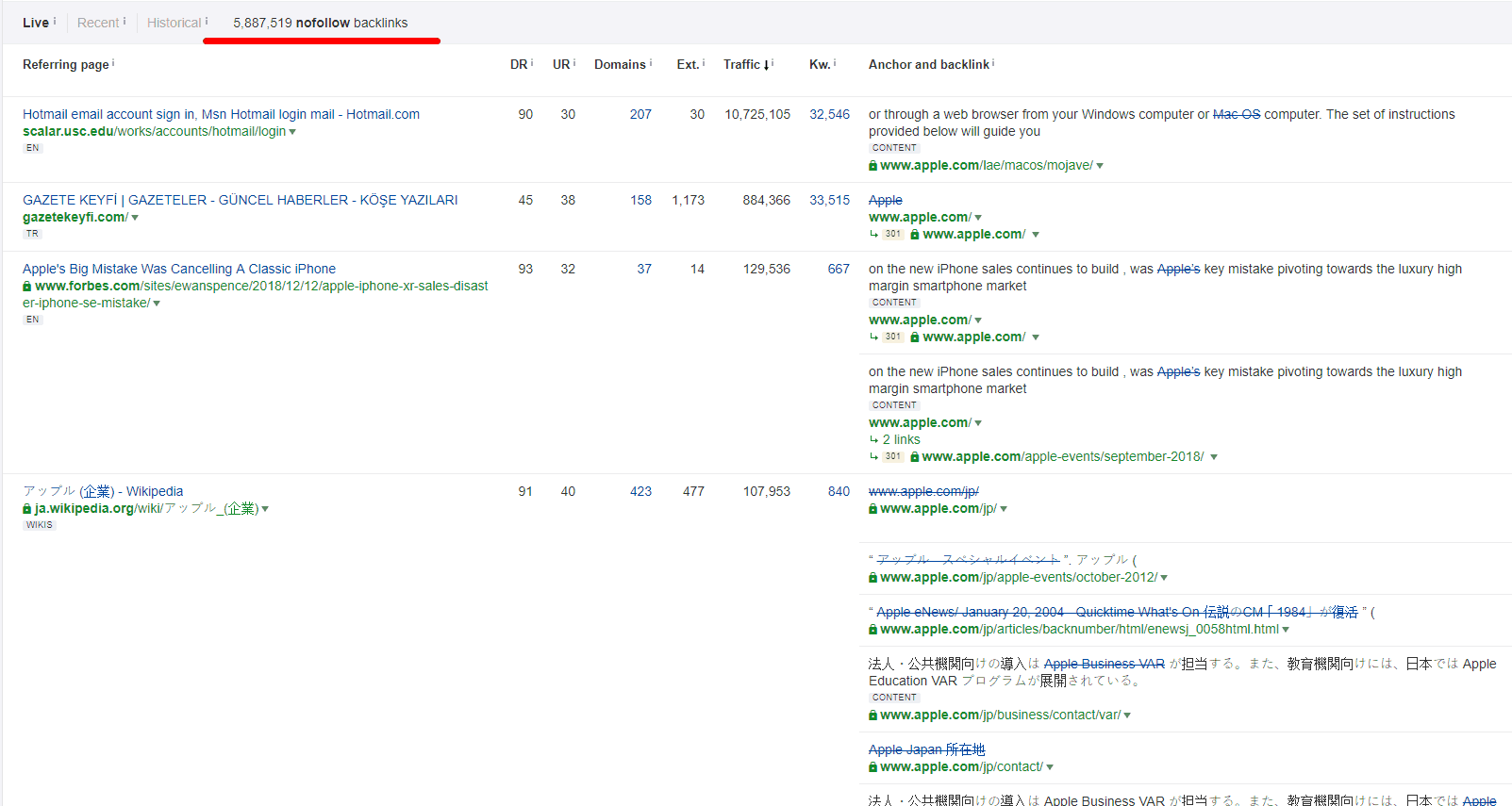Switch to the Historical backlinks tab
The width and height of the screenshot is (1512, 806).
(174, 23)
